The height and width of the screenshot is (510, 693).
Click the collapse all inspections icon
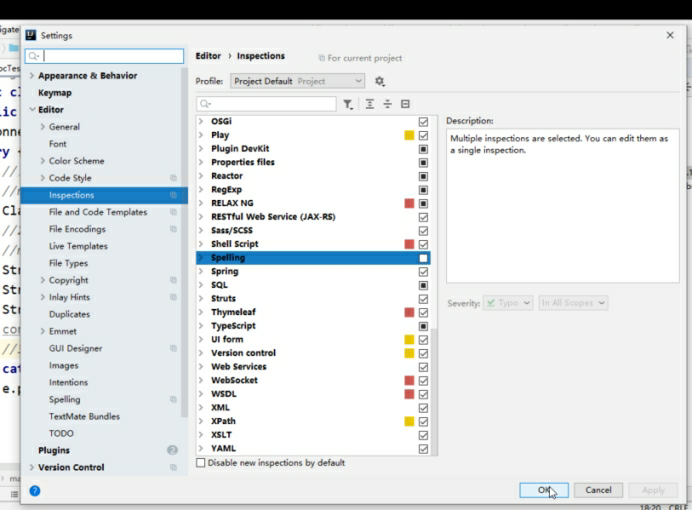point(388,104)
